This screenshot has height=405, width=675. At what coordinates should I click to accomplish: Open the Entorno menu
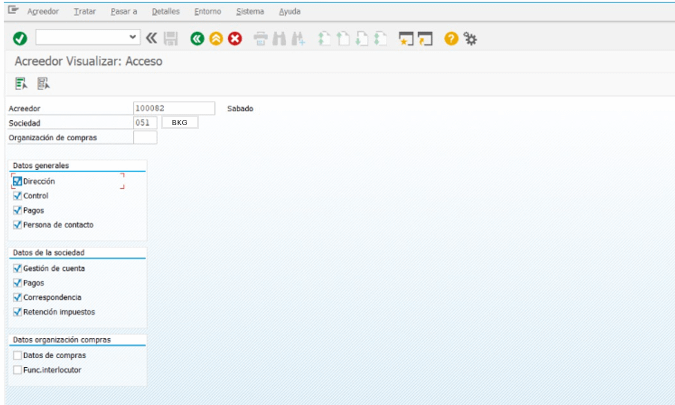click(x=207, y=11)
